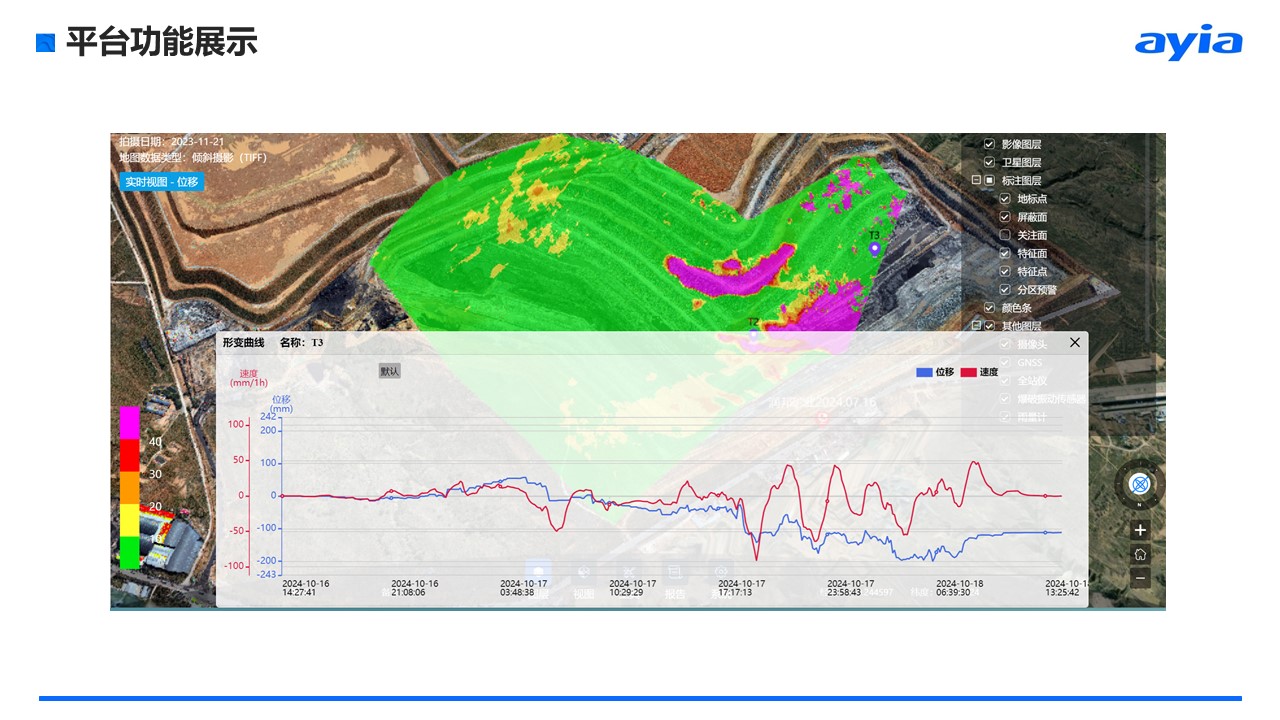The height and width of the screenshot is (720, 1280).
Task: Select the T3 map marker
Action: tap(874, 247)
